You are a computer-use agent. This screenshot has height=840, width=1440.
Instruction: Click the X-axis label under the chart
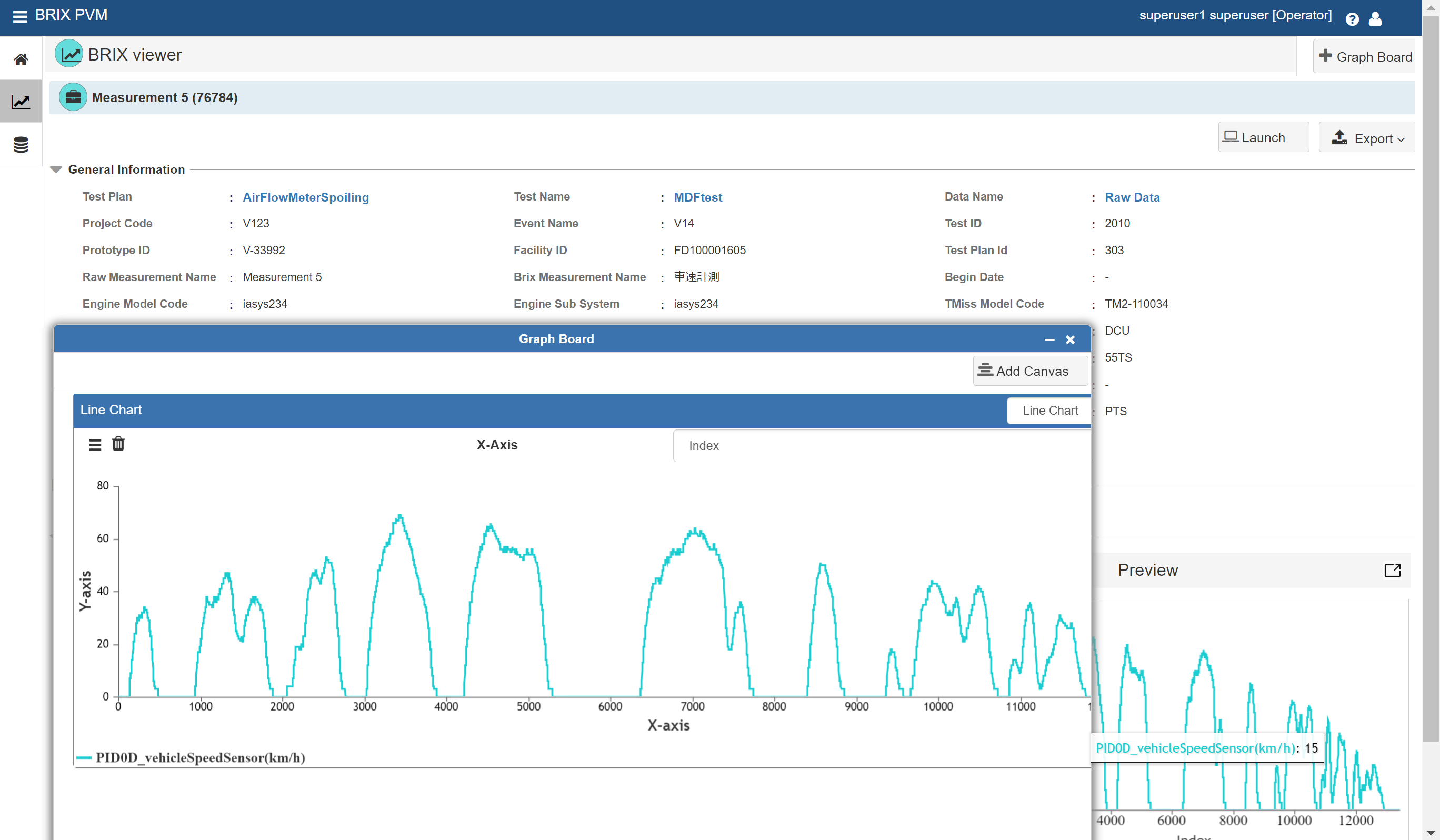tap(668, 725)
